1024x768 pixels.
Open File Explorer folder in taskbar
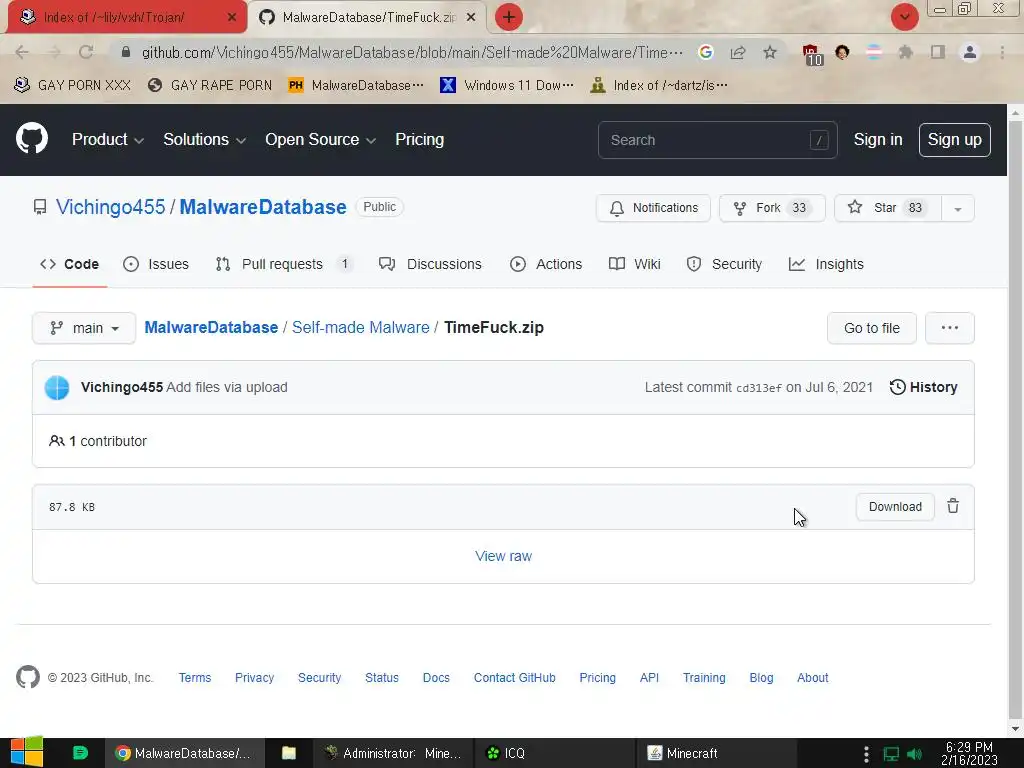pos(289,753)
